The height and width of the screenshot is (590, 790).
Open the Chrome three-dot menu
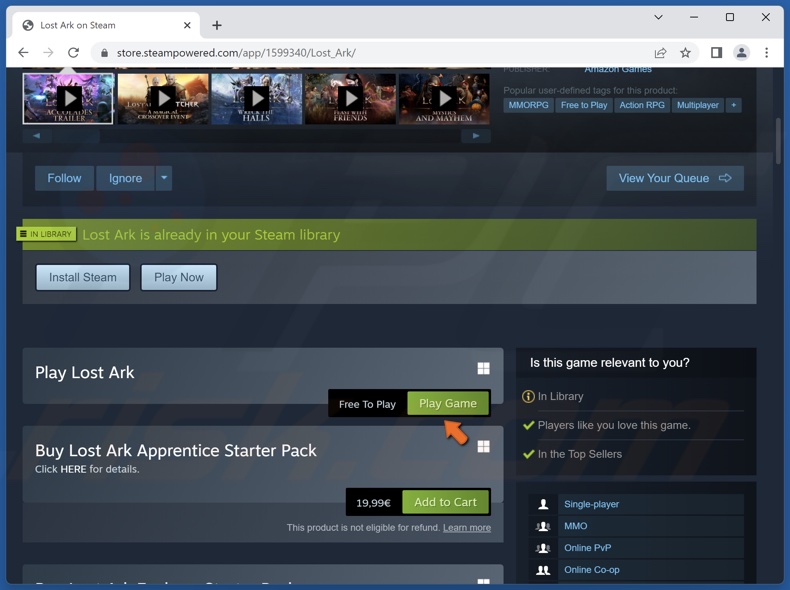(x=766, y=52)
